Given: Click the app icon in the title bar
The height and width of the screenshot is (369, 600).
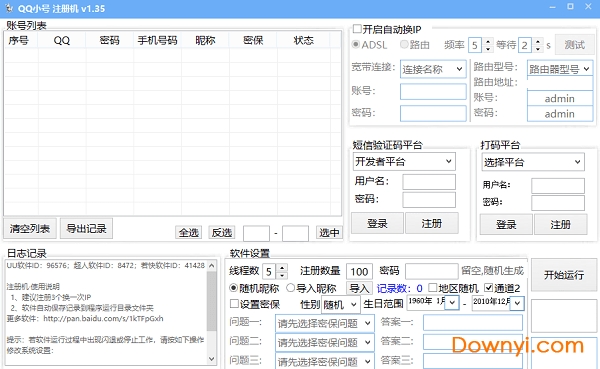Looking at the screenshot, I should coord(9,8).
